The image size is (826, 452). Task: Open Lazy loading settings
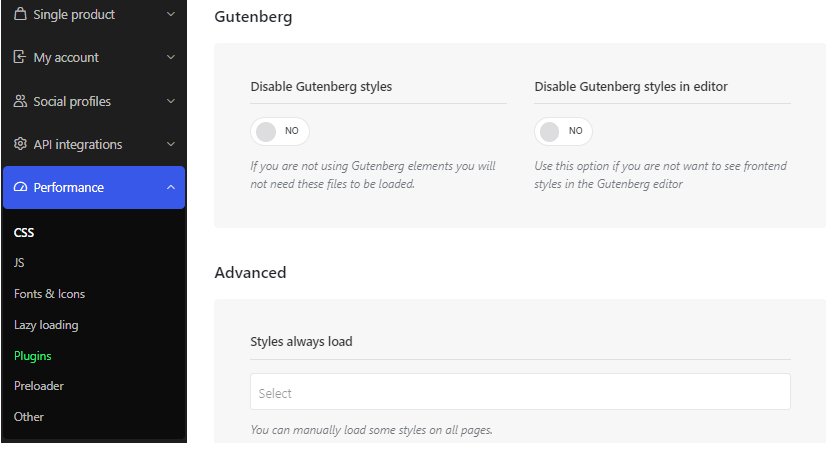pos(46,325)
